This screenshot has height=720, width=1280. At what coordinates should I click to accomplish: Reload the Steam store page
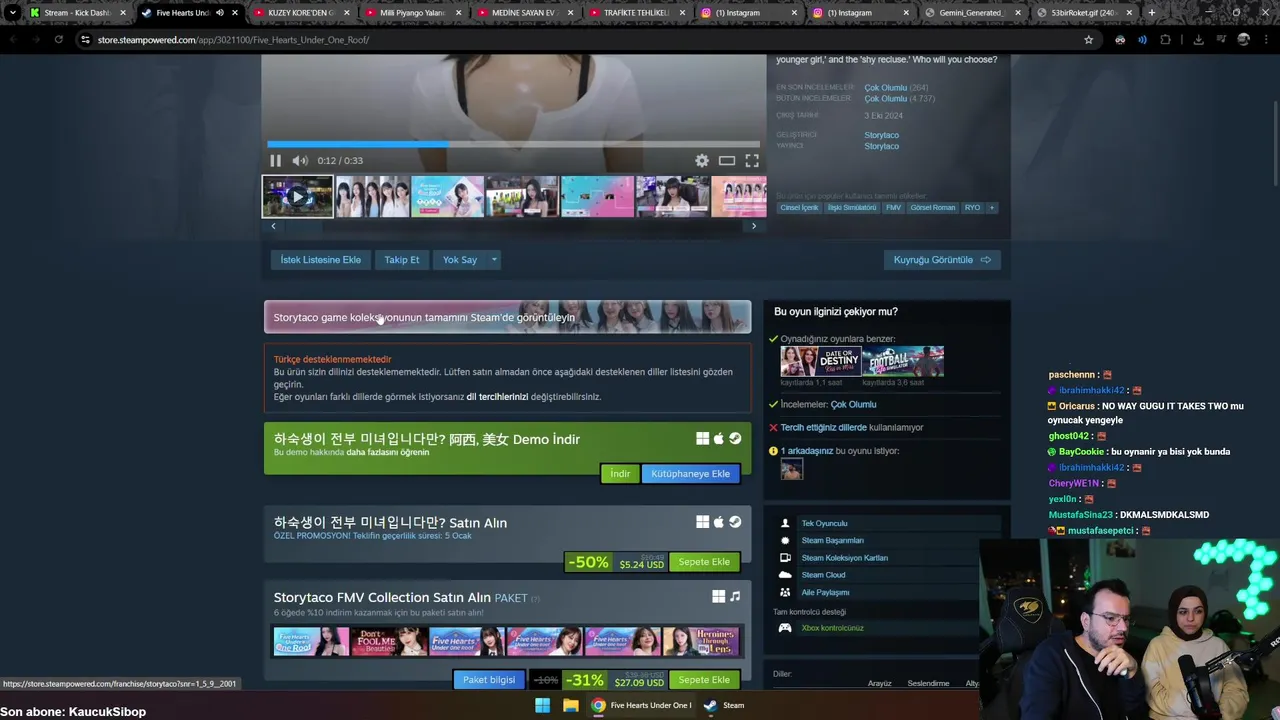58,40
